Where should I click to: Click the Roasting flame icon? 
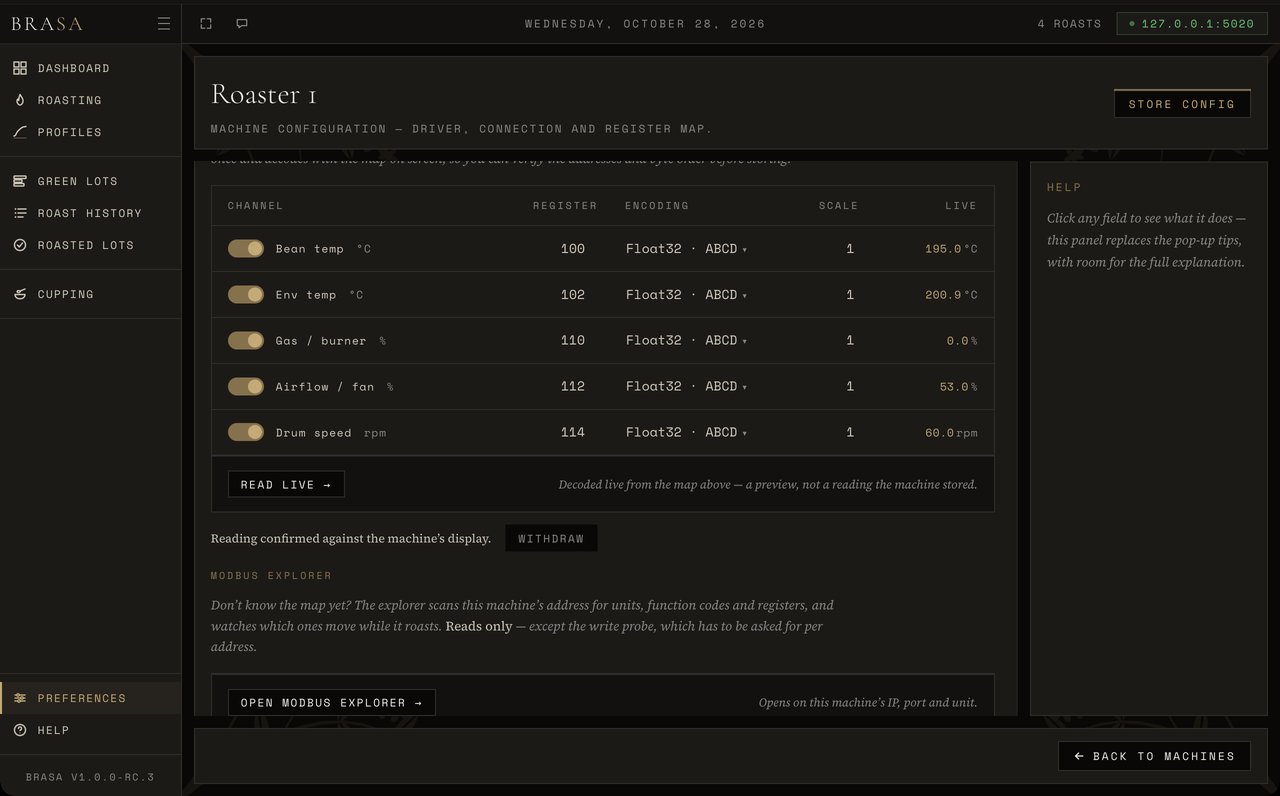[20, 100]
